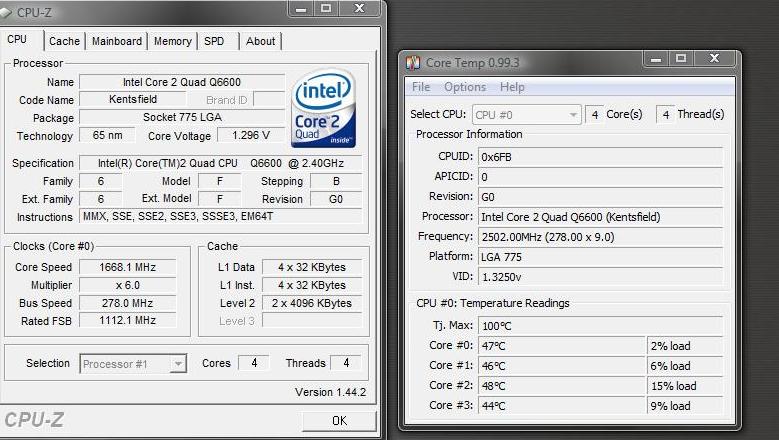779x440 pixels.
Task: Click the Instructions field listing MMX, SSE
Action: (221, 217)
